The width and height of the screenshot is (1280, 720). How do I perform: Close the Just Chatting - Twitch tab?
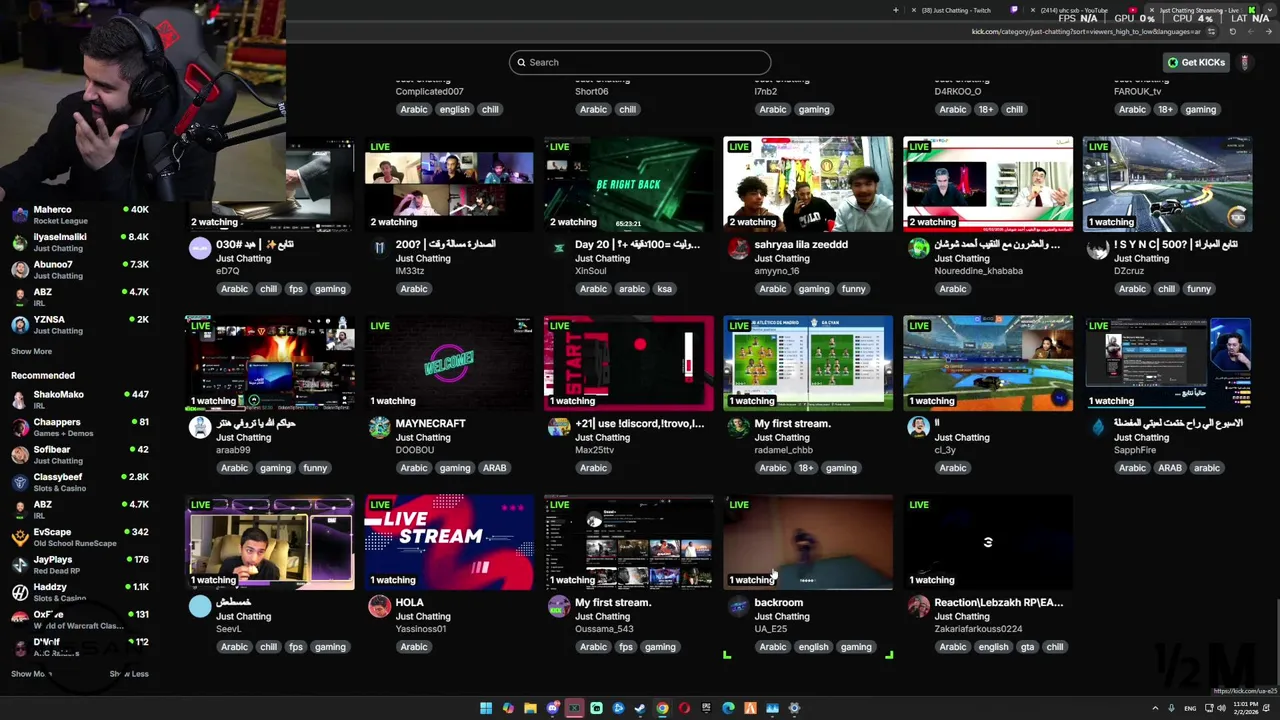[x=914, y=10]
